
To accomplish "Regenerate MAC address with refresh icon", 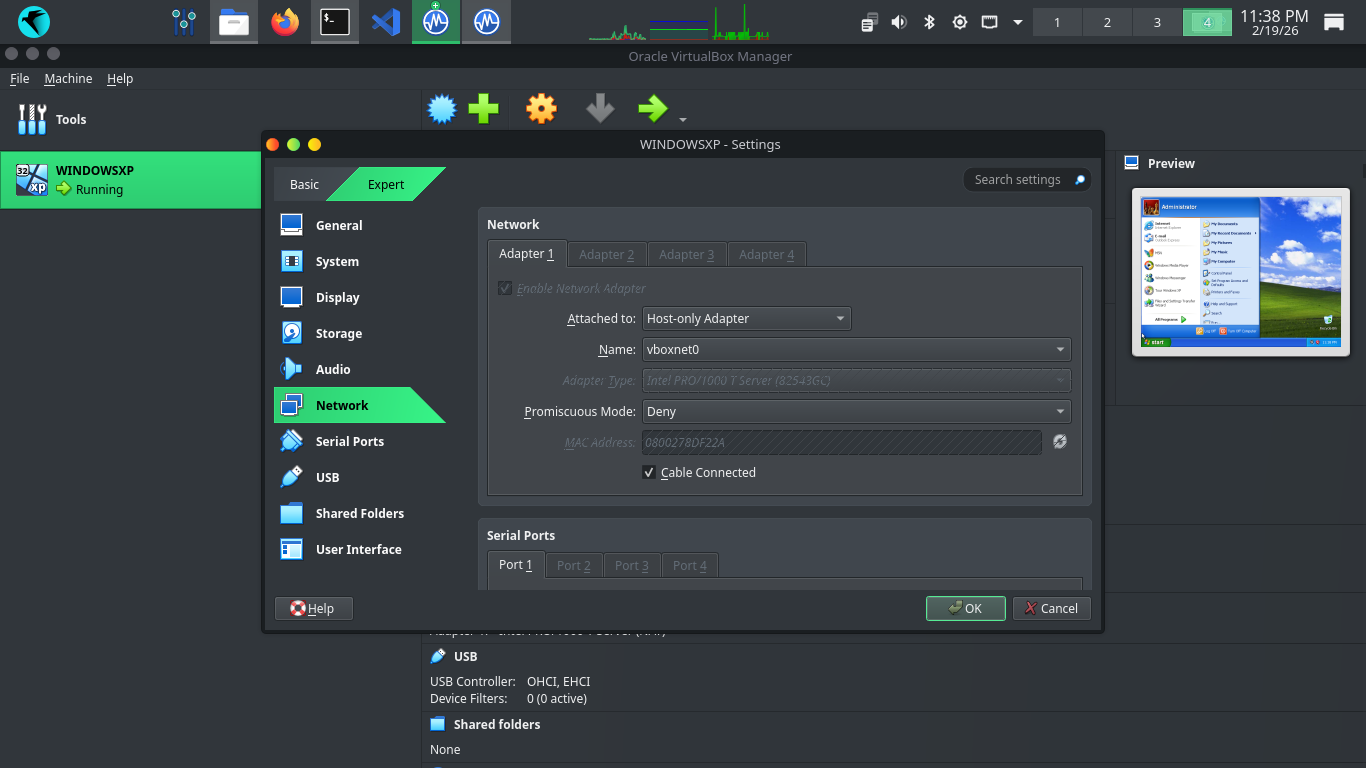I will (x=1060, y=441).
